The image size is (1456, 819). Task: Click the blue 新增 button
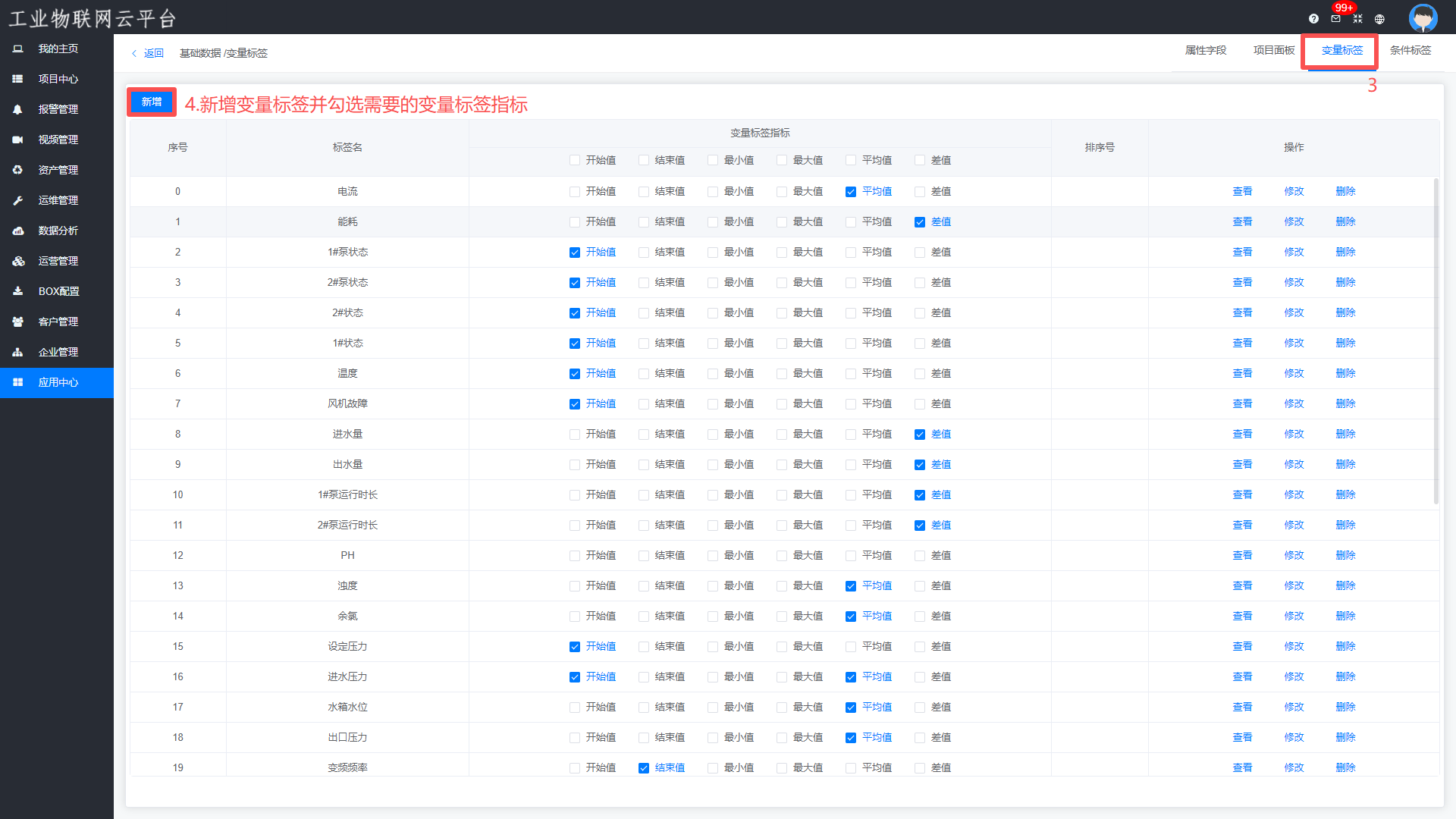[152, 102]
